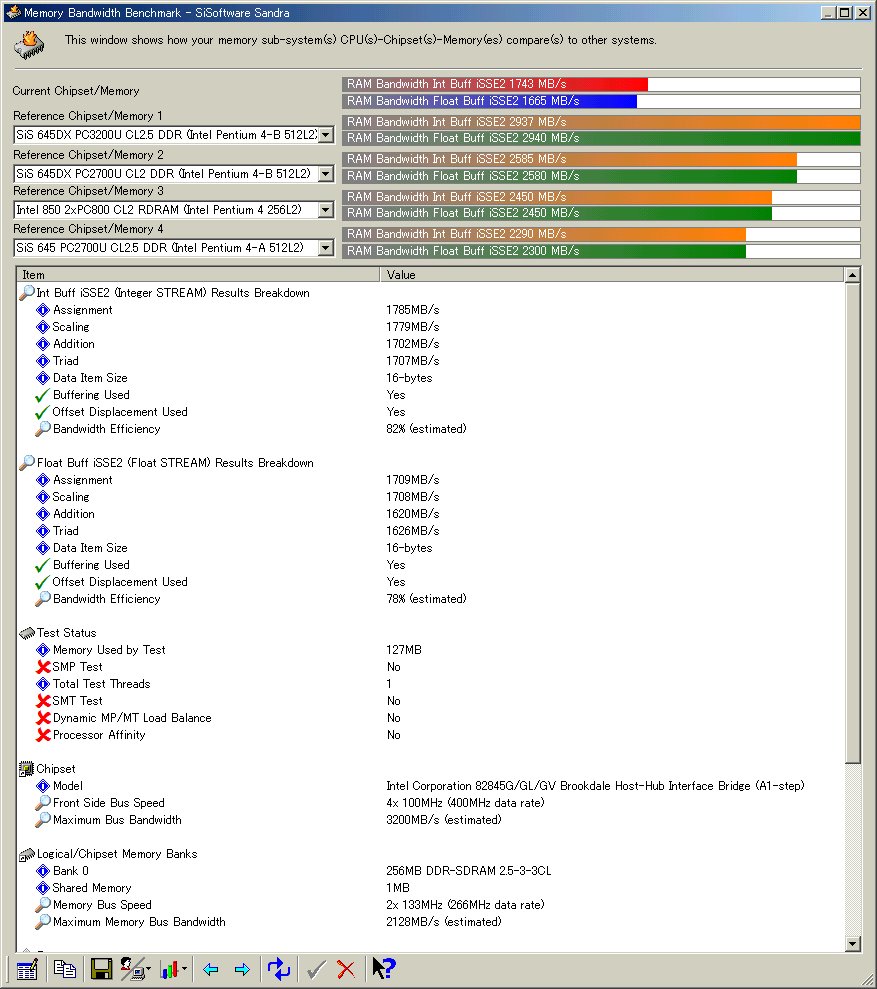Click the user and computer toolbar icon
Viewport: 877px width, 989px height.
132,969
